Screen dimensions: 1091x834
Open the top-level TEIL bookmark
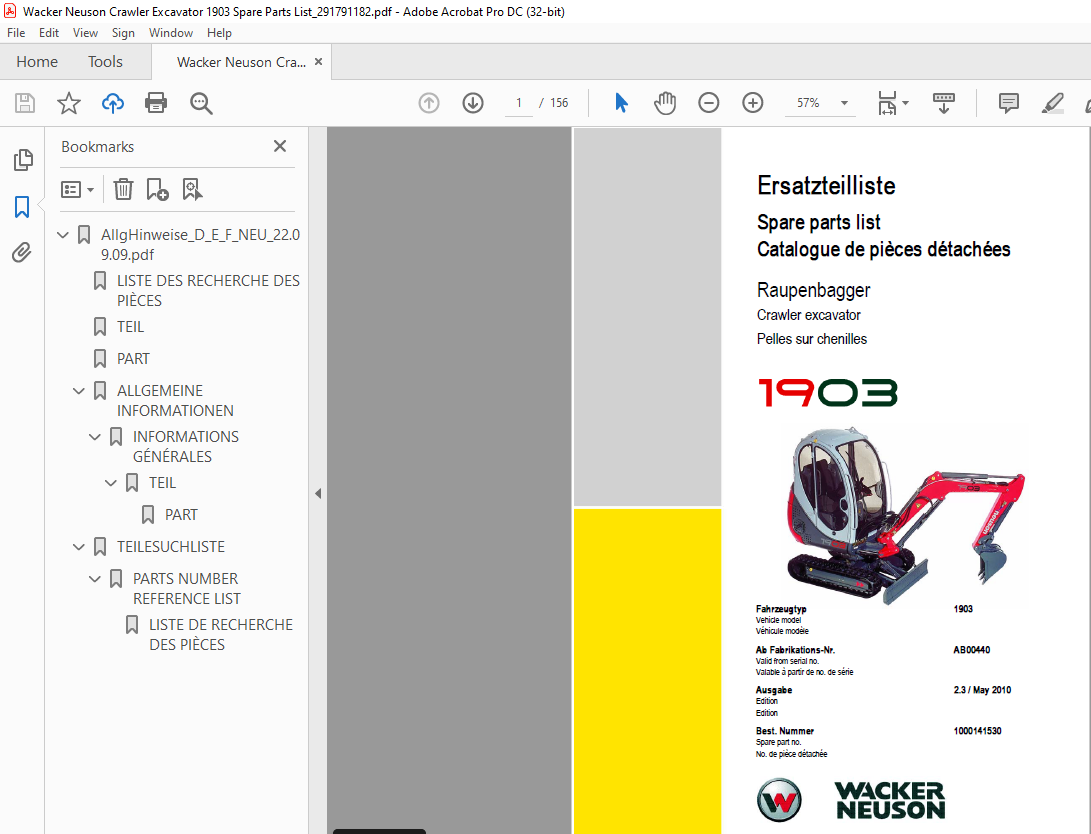coord(130,327)
